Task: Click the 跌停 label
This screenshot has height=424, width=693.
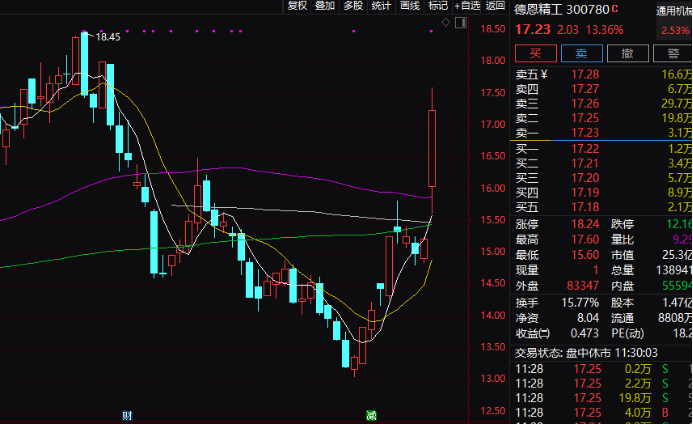Action: point(622,224)
